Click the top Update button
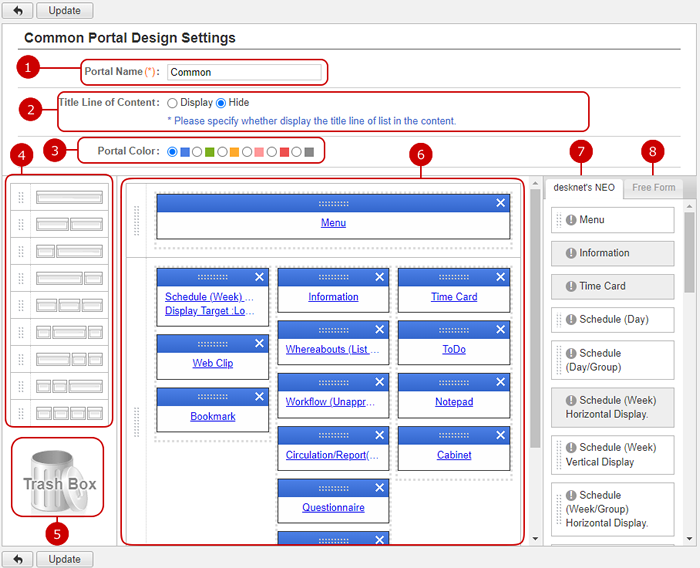Screen dimensions: 700x568 [65, 10]
